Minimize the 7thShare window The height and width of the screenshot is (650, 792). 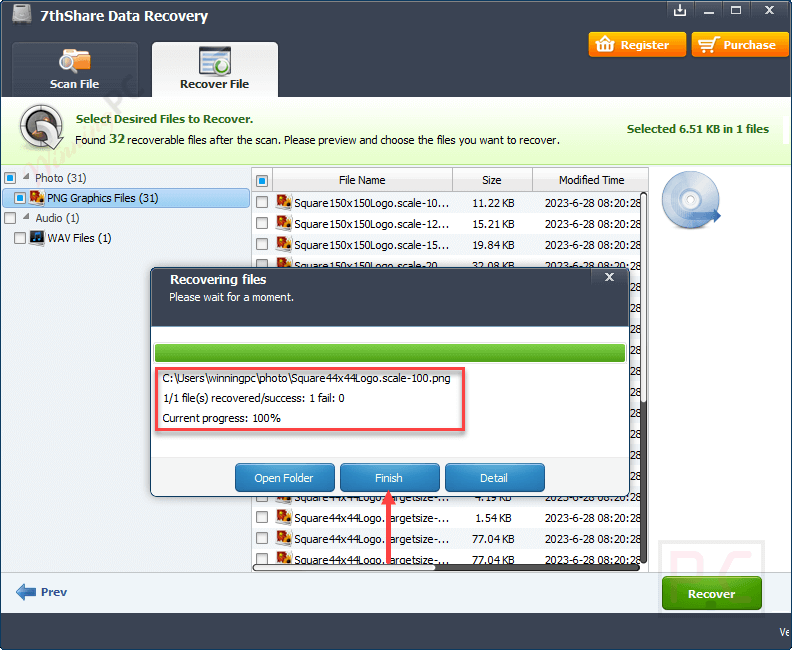tap(709, 10)
